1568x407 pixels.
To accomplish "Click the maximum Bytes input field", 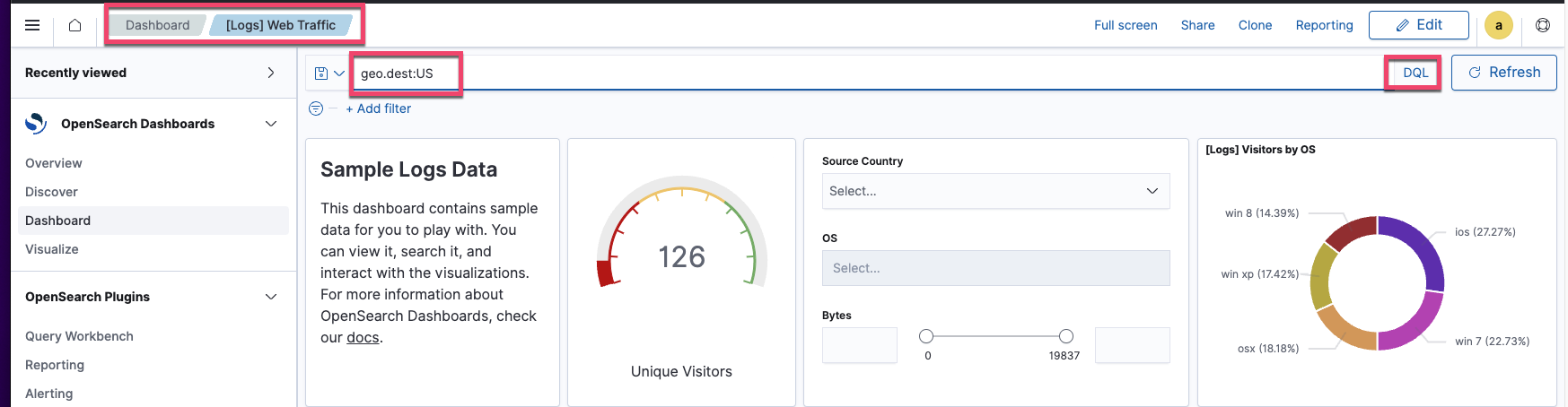I will [x=1133, y=345].
